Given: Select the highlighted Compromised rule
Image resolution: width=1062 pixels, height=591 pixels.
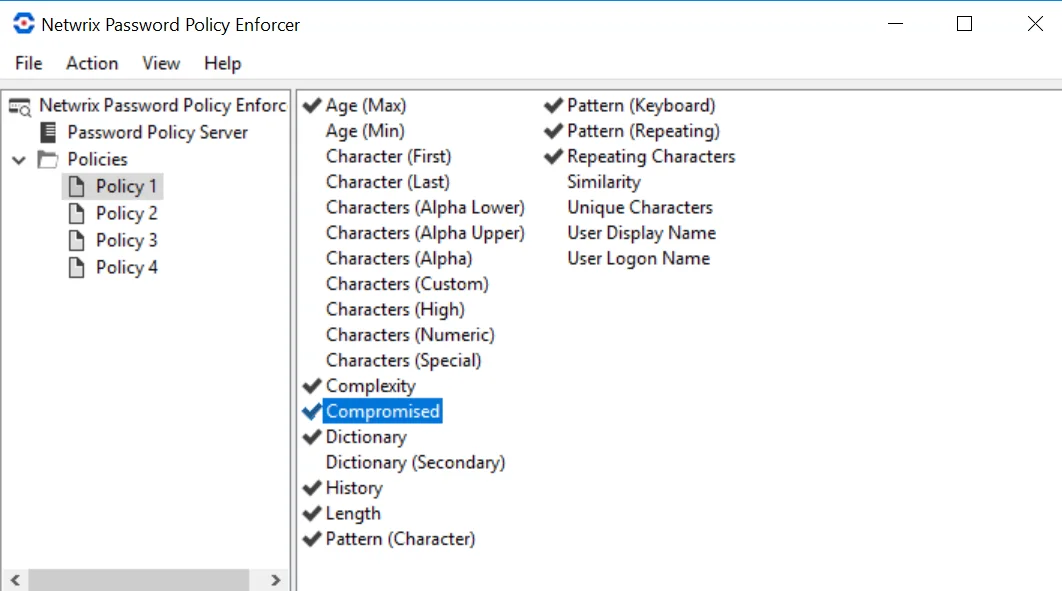Looking at the screenshot, I should 383,411.
